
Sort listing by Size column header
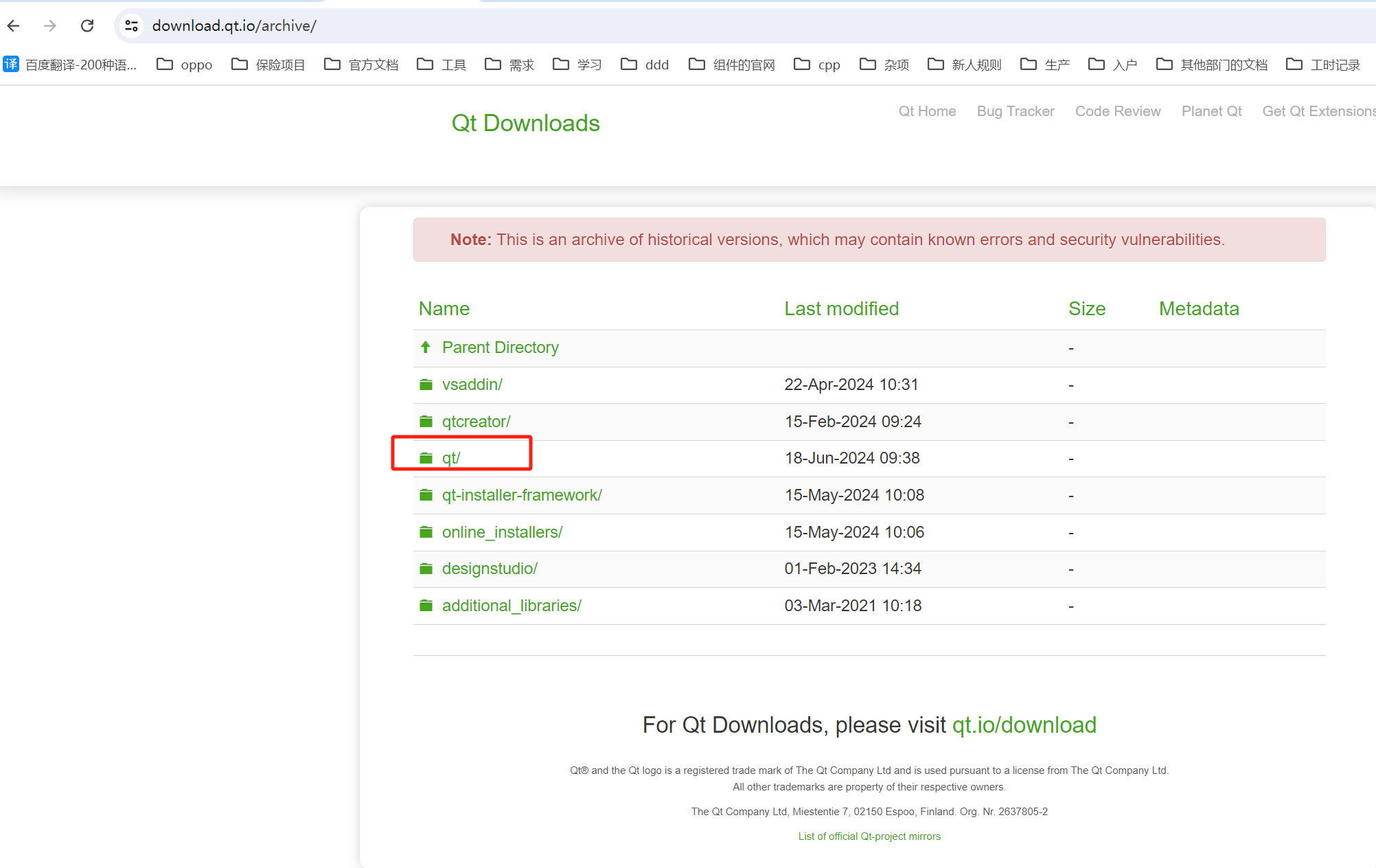coord(1087,309)
